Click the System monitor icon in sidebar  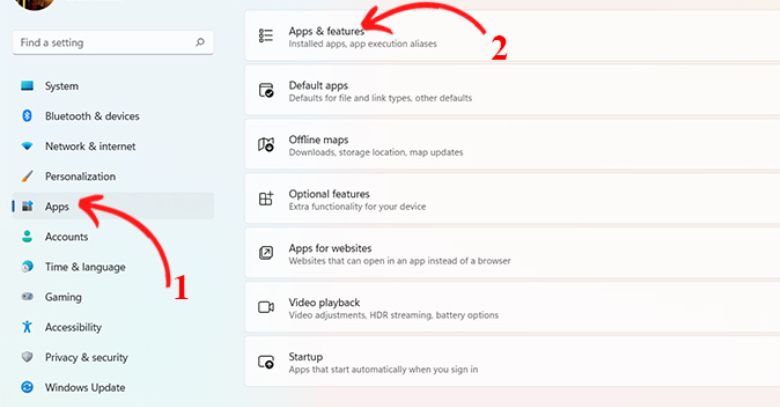pos(27,86)
